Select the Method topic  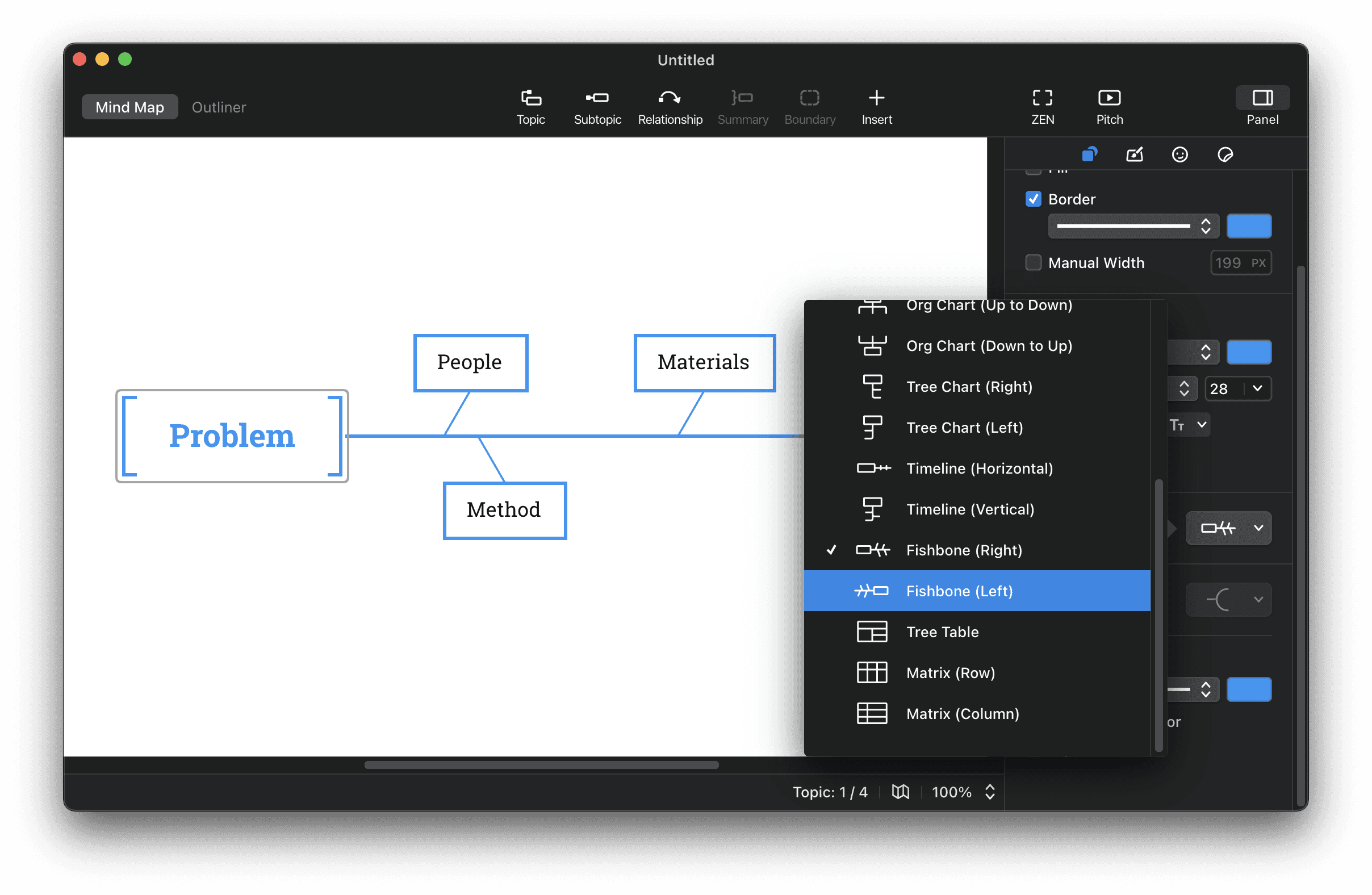click(504, 511)
